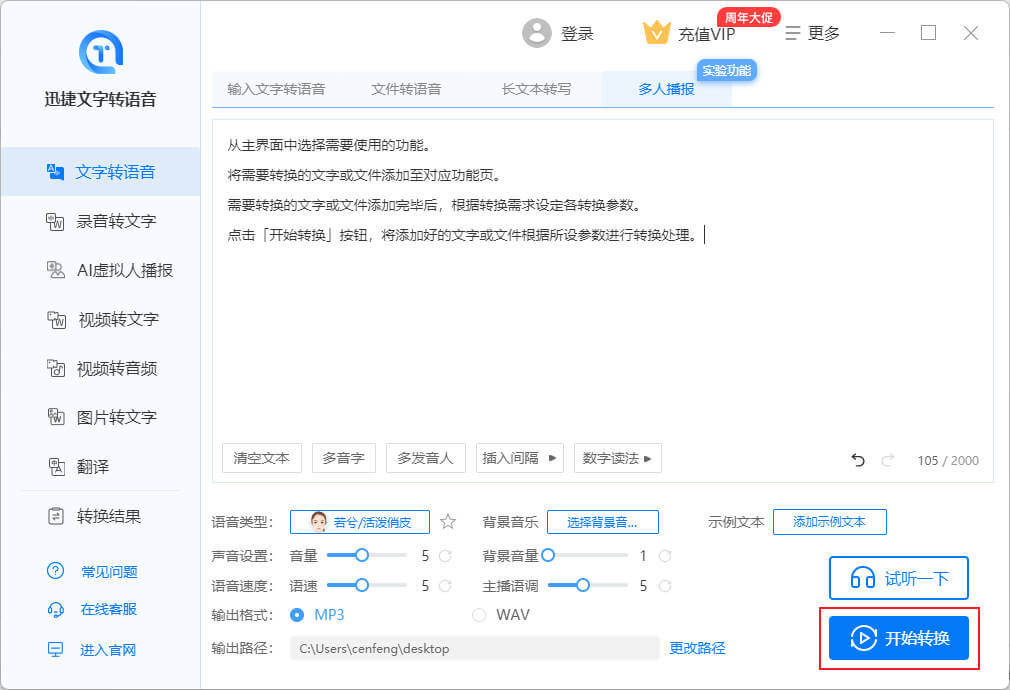Reset the speech speed with its refresh icon

(x=445, y=586)
